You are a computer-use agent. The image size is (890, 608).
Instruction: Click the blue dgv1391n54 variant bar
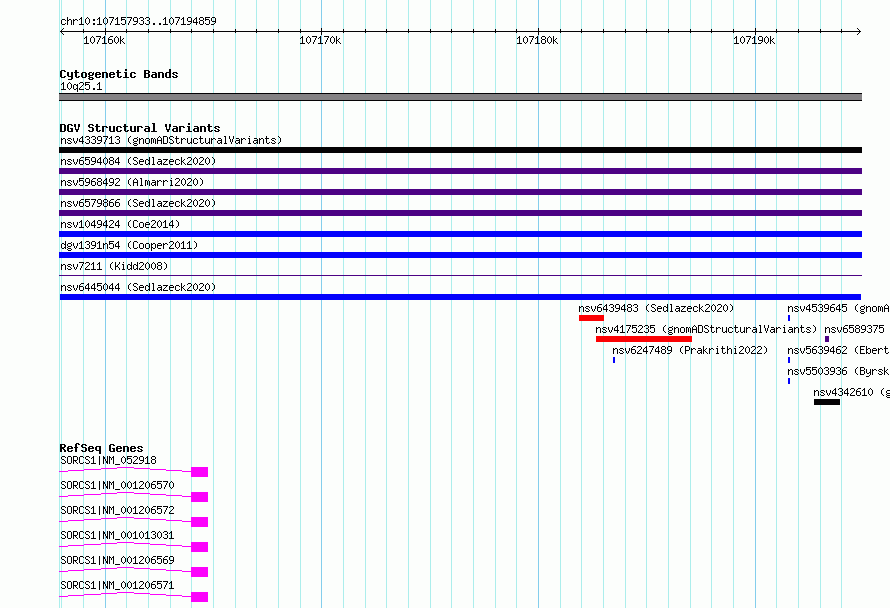[460, 255]
